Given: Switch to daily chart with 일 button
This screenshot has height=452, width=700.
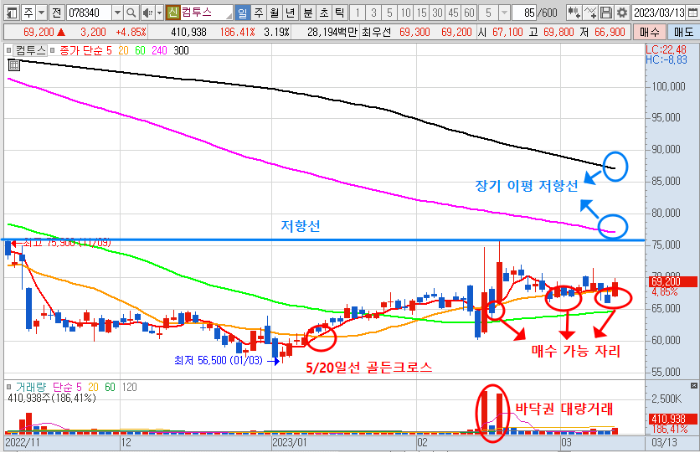Looking at the screenshot, I should tap(242, 13).
